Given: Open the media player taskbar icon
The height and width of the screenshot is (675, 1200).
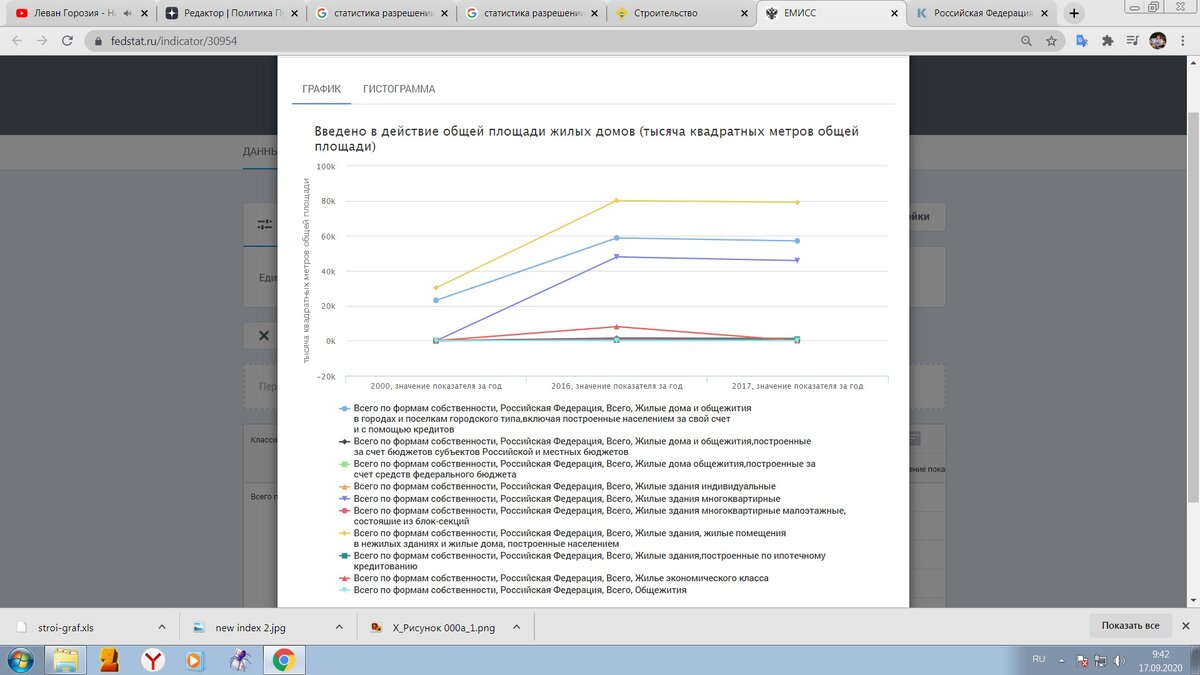Looking at the screenshot, I should coord(195,660).
